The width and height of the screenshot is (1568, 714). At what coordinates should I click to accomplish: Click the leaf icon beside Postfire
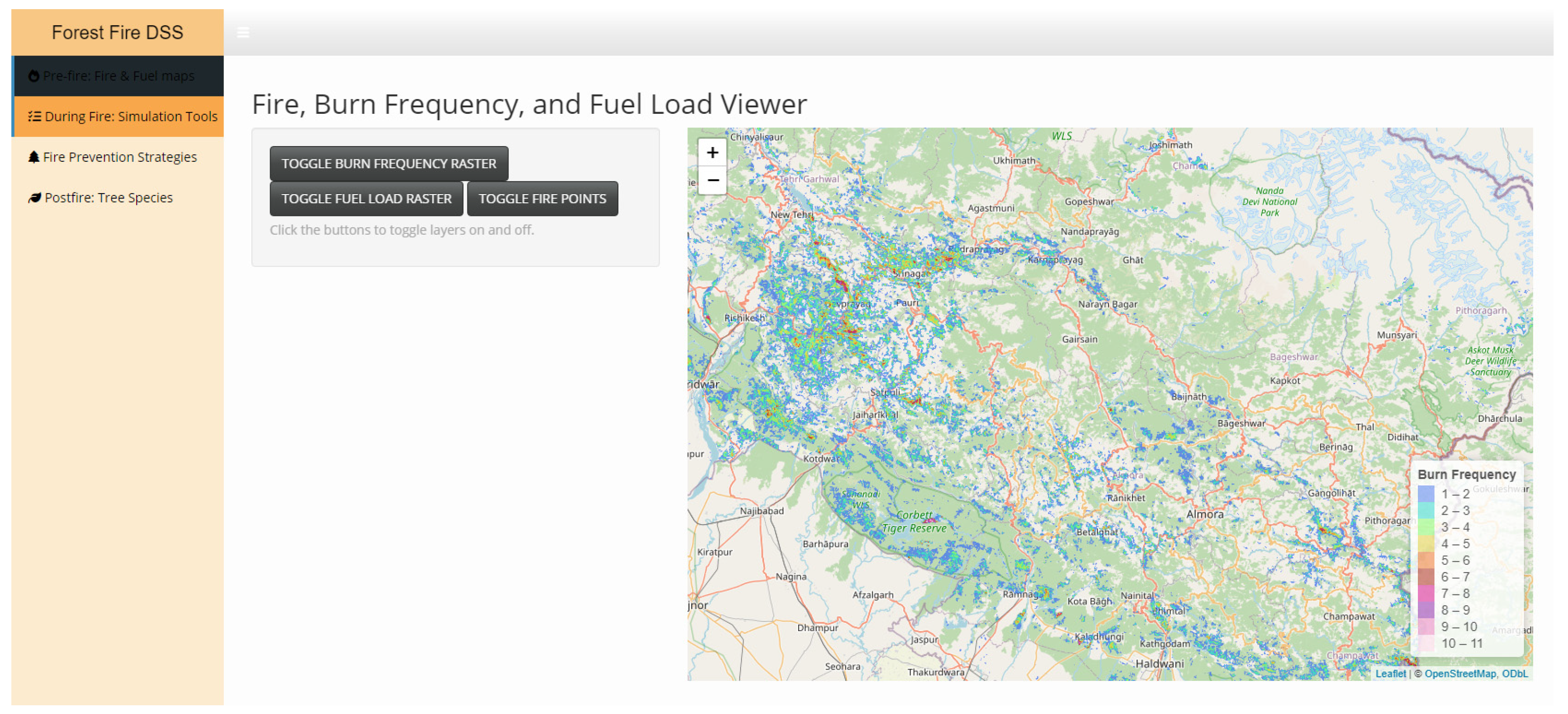[35, 198]
